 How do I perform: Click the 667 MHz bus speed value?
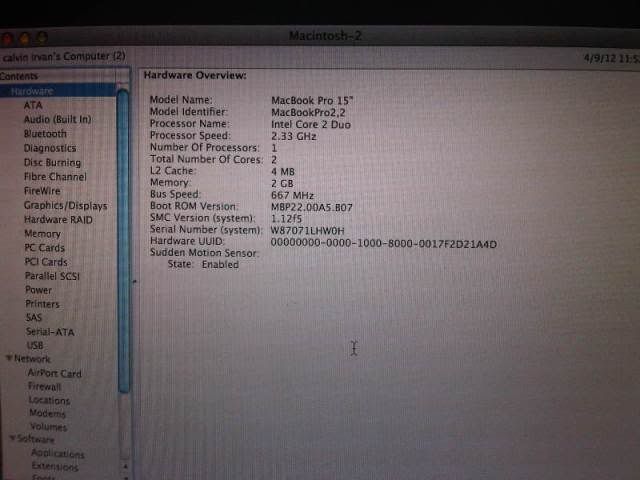pyautogui.click(x=292, y=196)
